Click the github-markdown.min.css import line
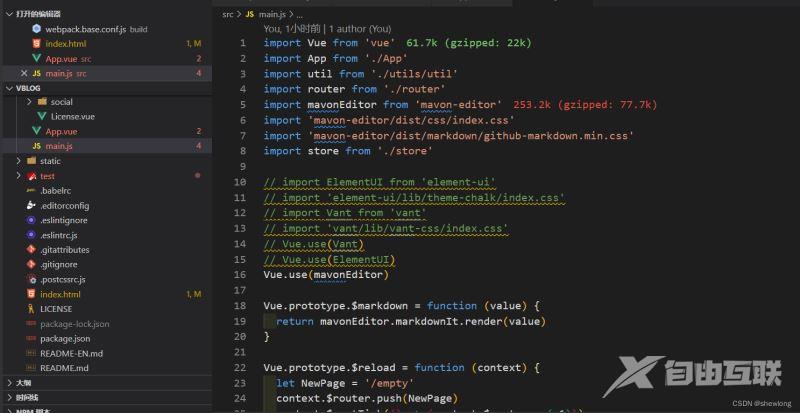Screen dimensions: 800x413 (x=449, y=136)
